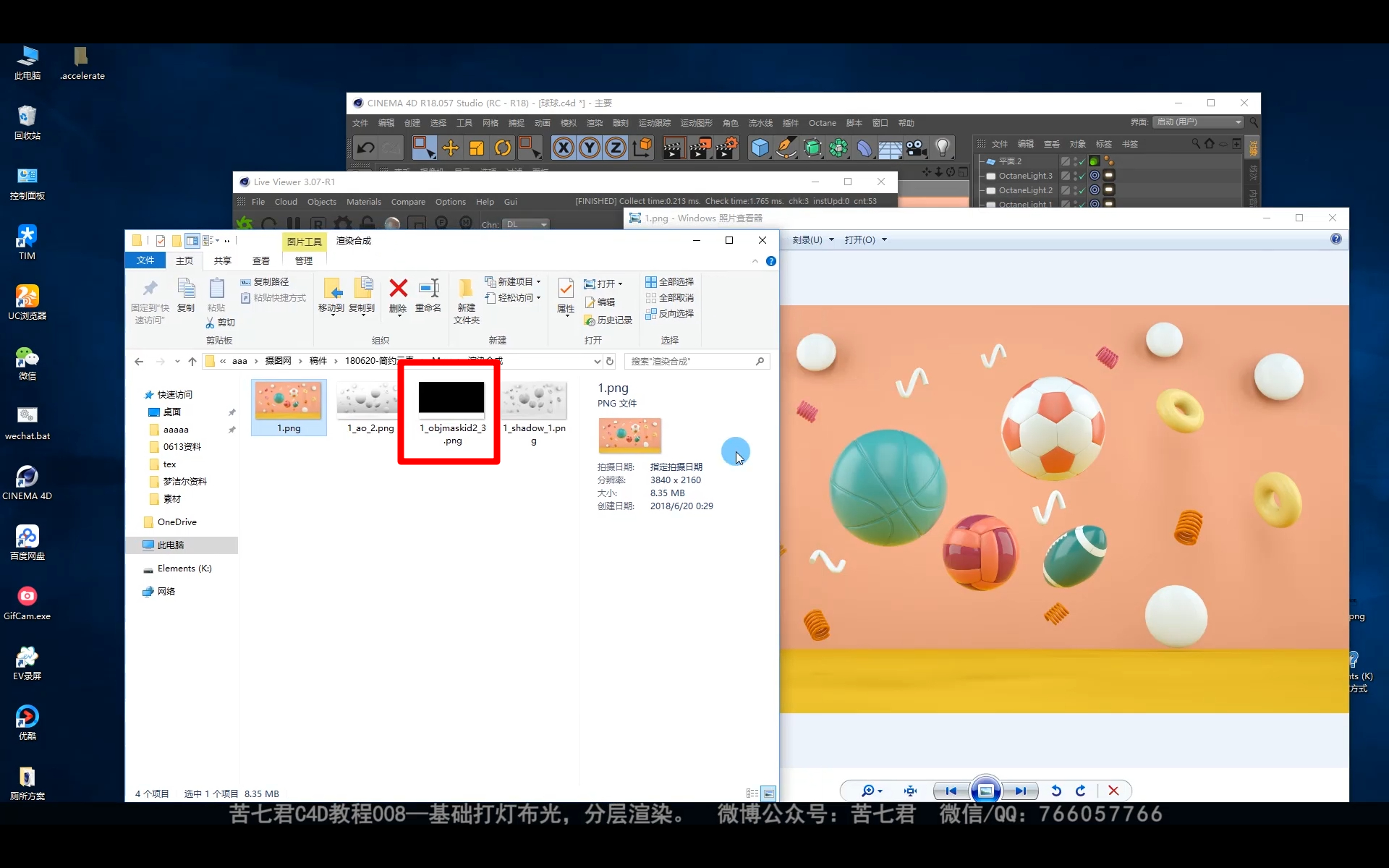Toggle Y axis lock in Cinema 4D
Screen dimensions: 1389x868
[x=590, y=148]
